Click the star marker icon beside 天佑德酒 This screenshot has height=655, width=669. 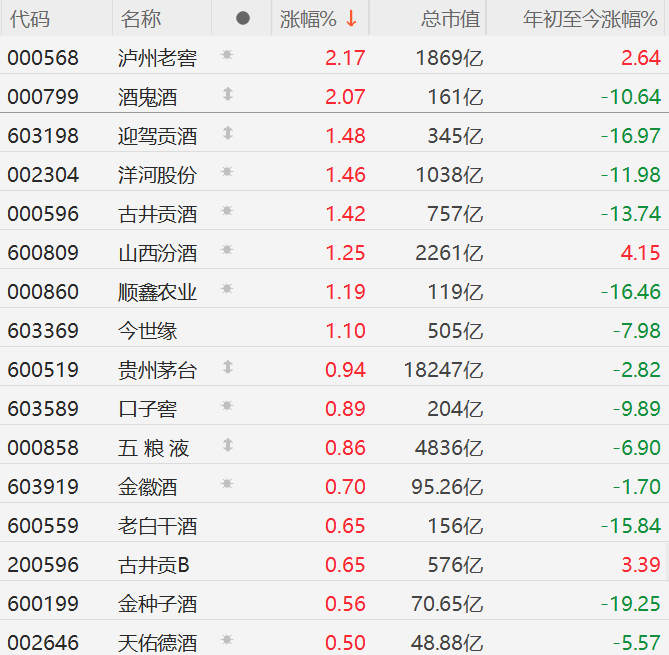[227, 640]
